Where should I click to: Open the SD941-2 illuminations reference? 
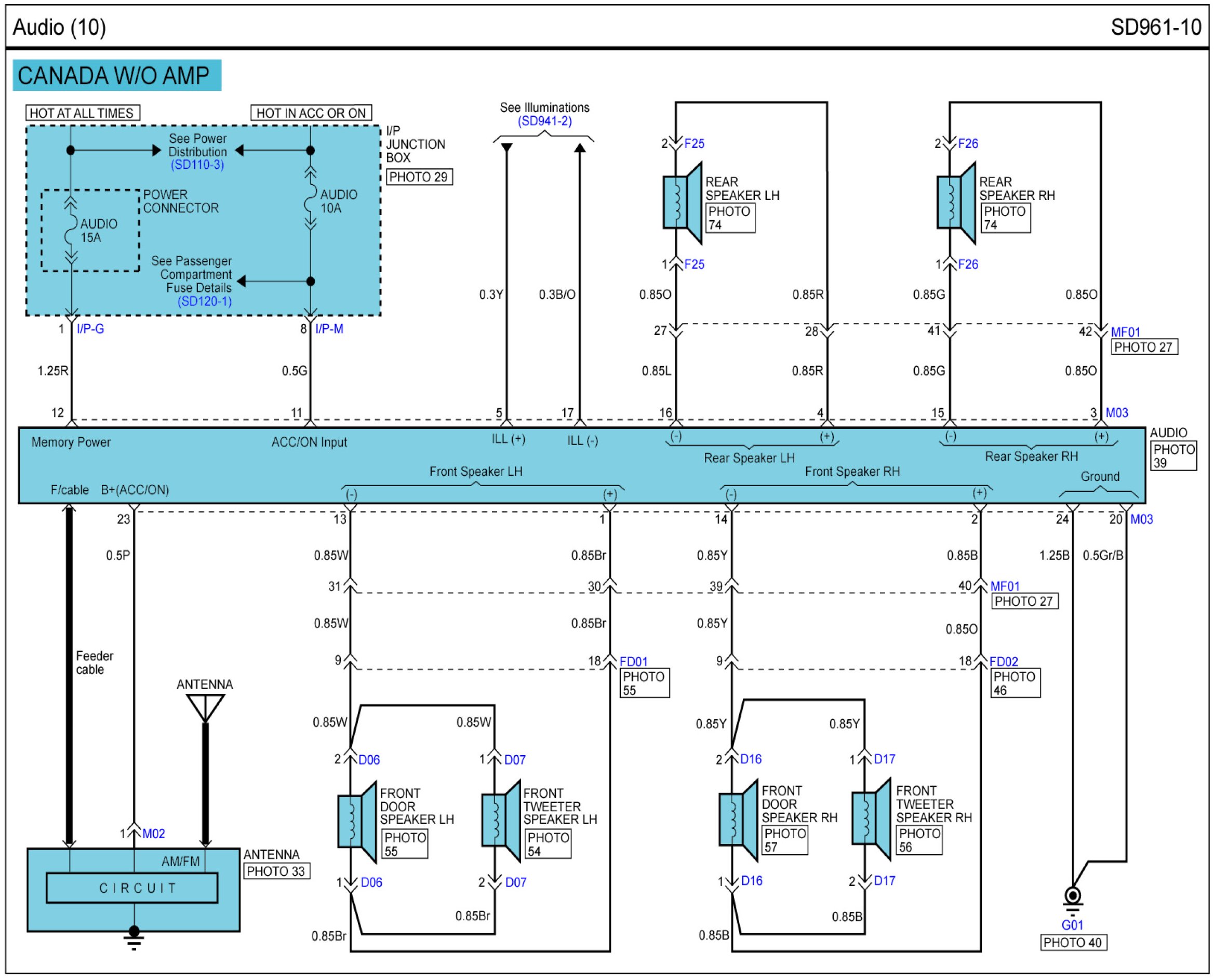click(544, 122)
